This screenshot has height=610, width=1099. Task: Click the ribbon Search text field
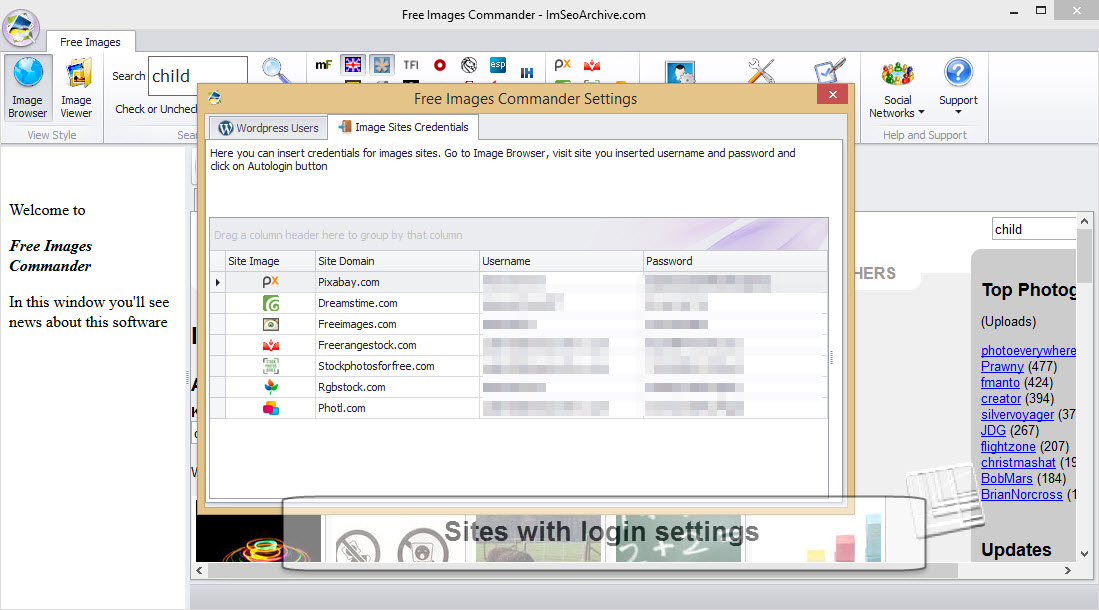pos(198,75)
